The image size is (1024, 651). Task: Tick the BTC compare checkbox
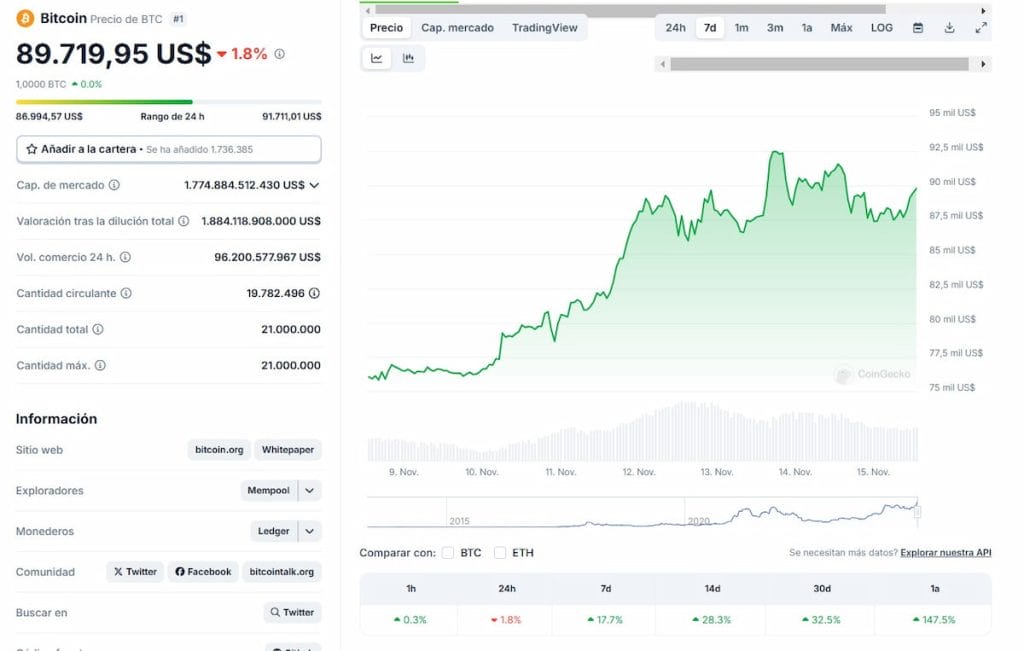point(448,553)
